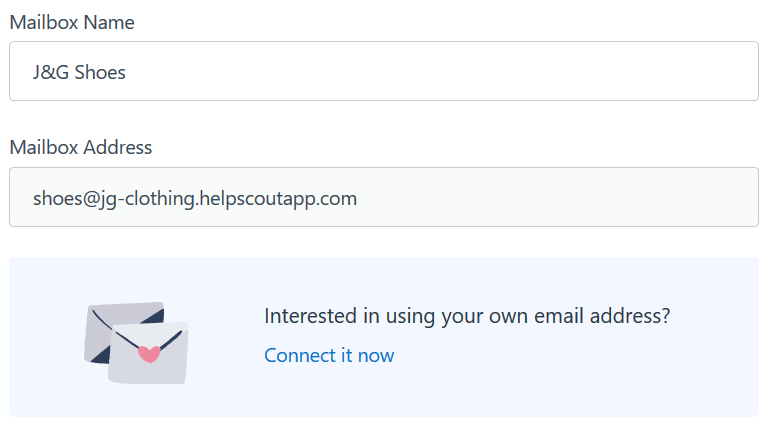Open the Connect it now link
This screenshot has height=435, width=768.
click(x=329, y=355)
